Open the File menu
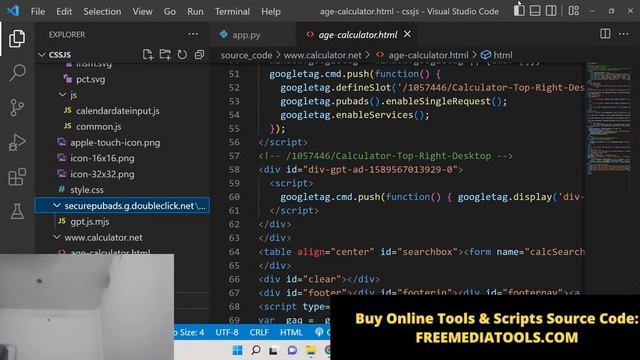 pyautogui.click(x=38, y=11)
